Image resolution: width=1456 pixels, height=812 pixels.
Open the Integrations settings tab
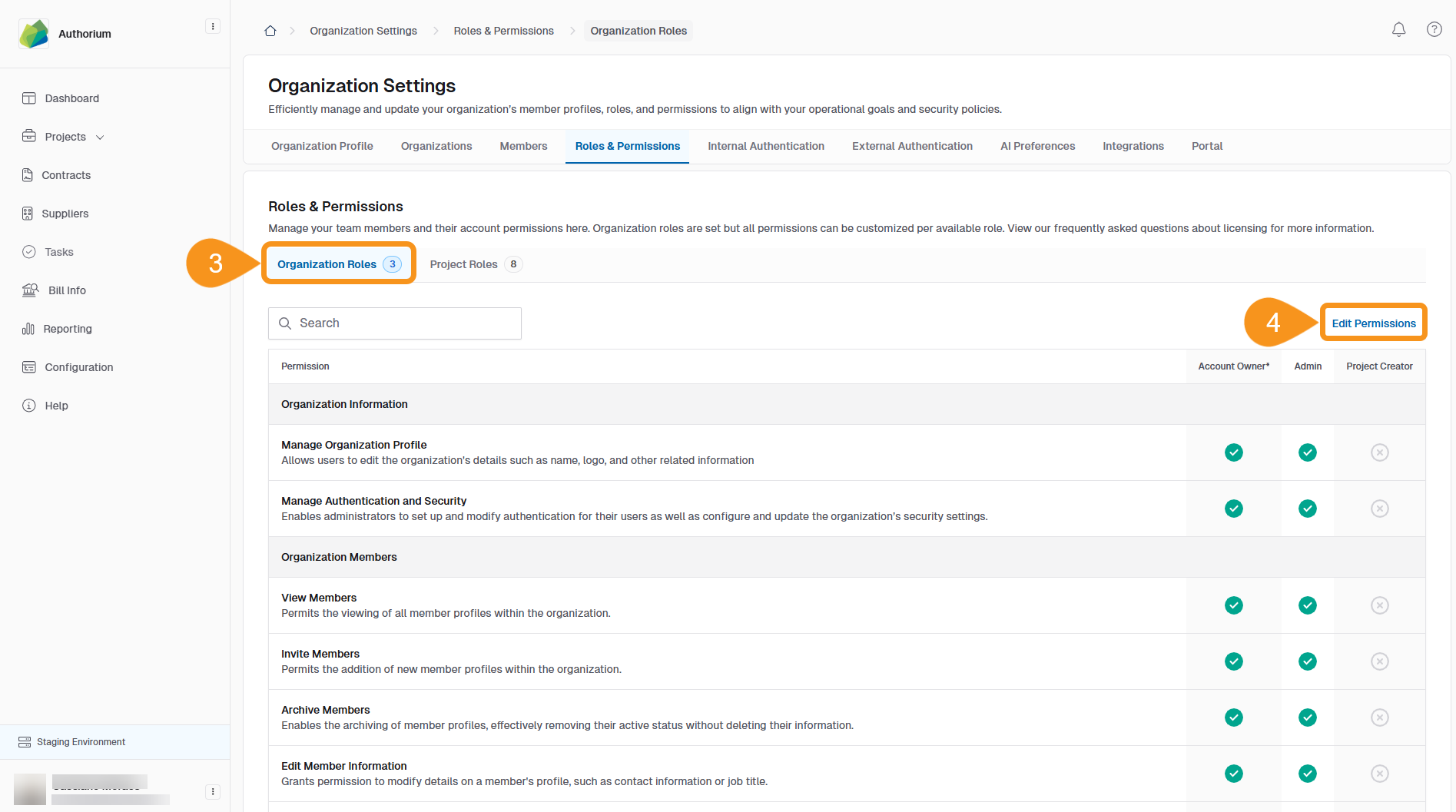(x=1133, y=146)
